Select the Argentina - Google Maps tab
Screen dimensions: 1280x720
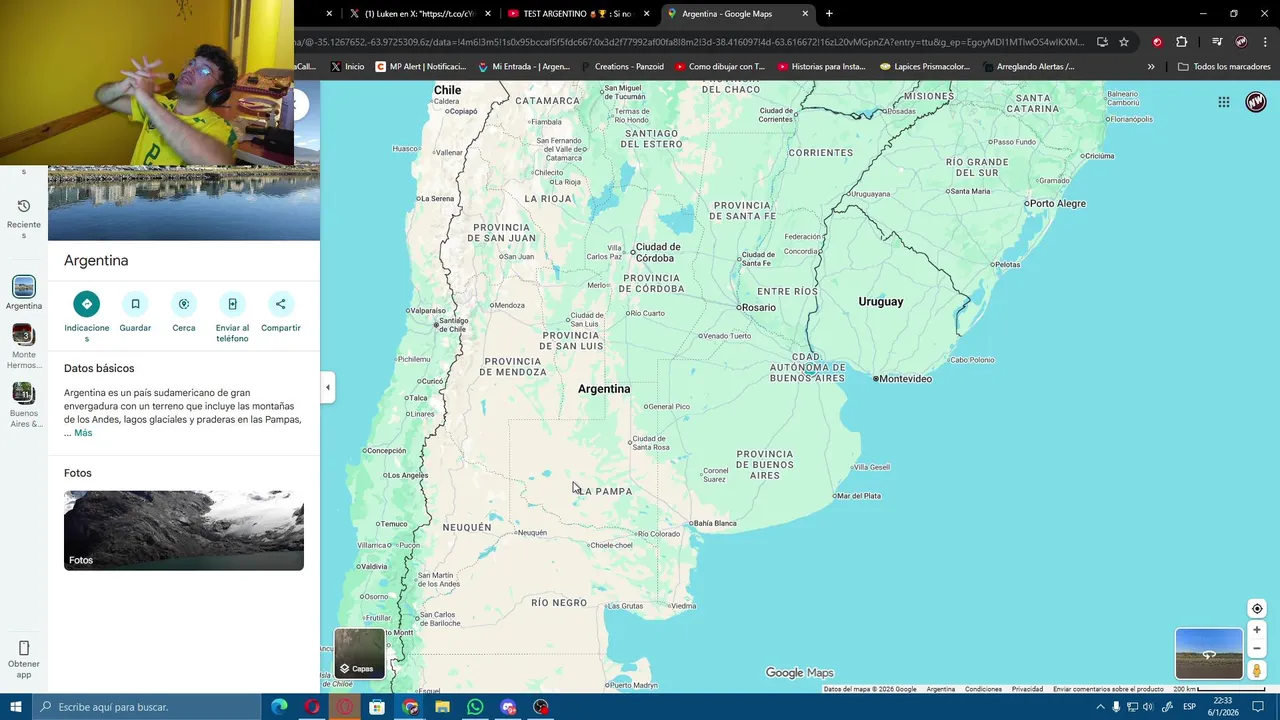pyautogui.click(x=737, y=14)
